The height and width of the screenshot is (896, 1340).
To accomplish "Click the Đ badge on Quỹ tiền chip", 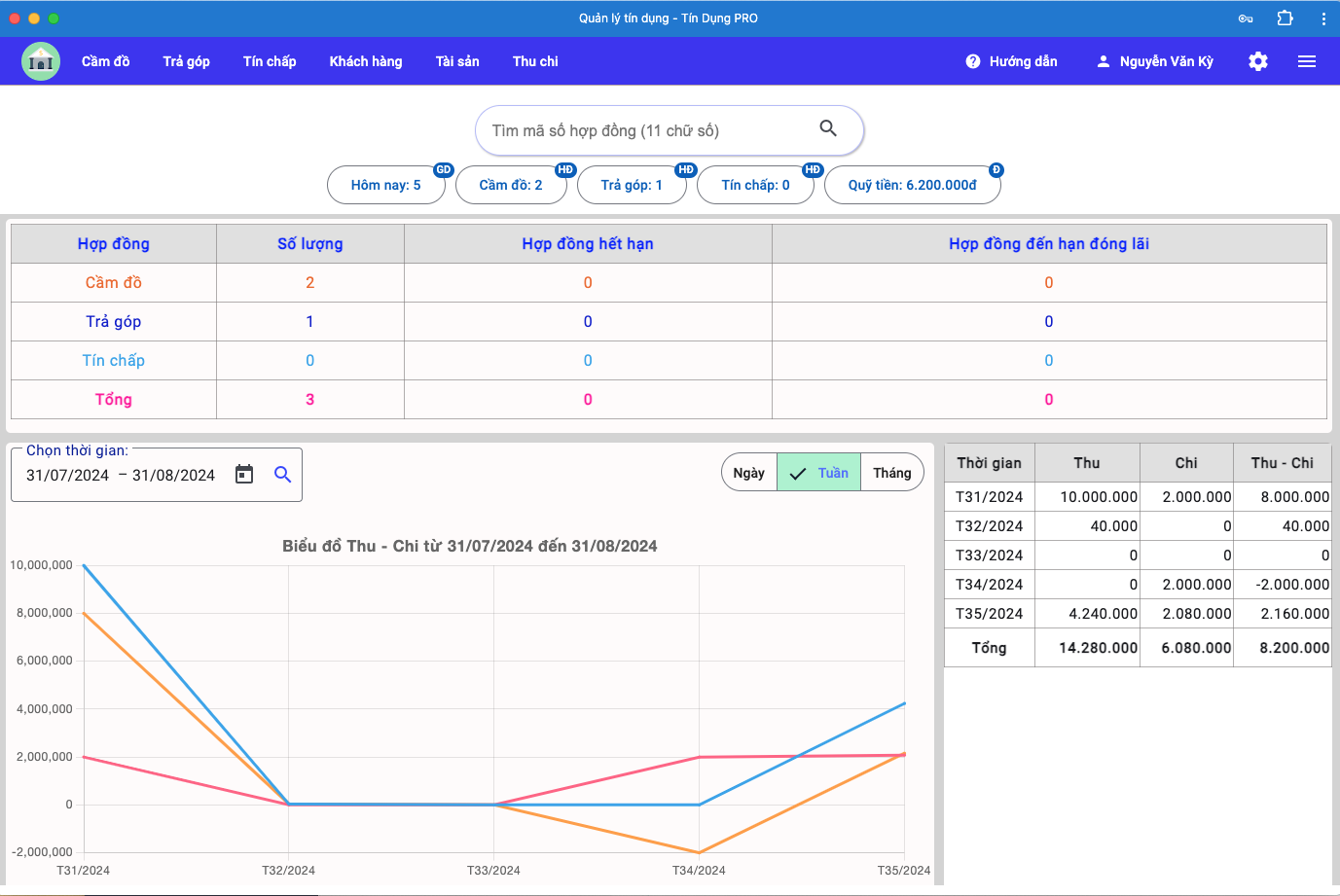I will (996, 169).
